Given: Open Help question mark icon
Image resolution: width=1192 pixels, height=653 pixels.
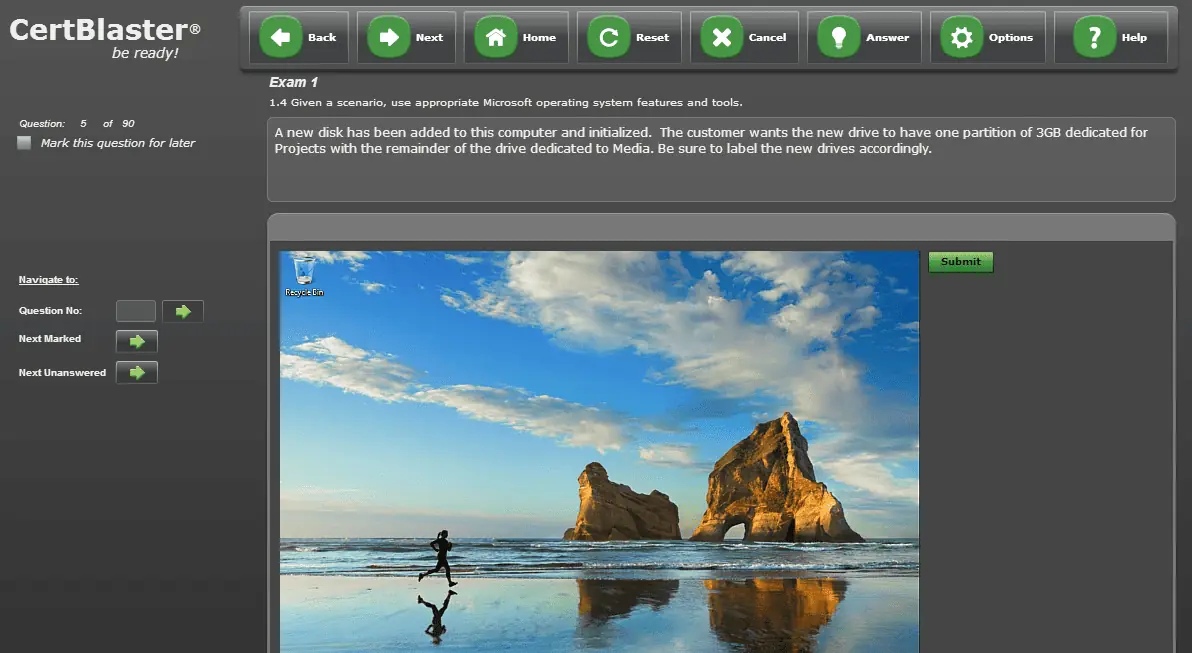Looking at the screenshot, I should click(x=1094, y=38).
